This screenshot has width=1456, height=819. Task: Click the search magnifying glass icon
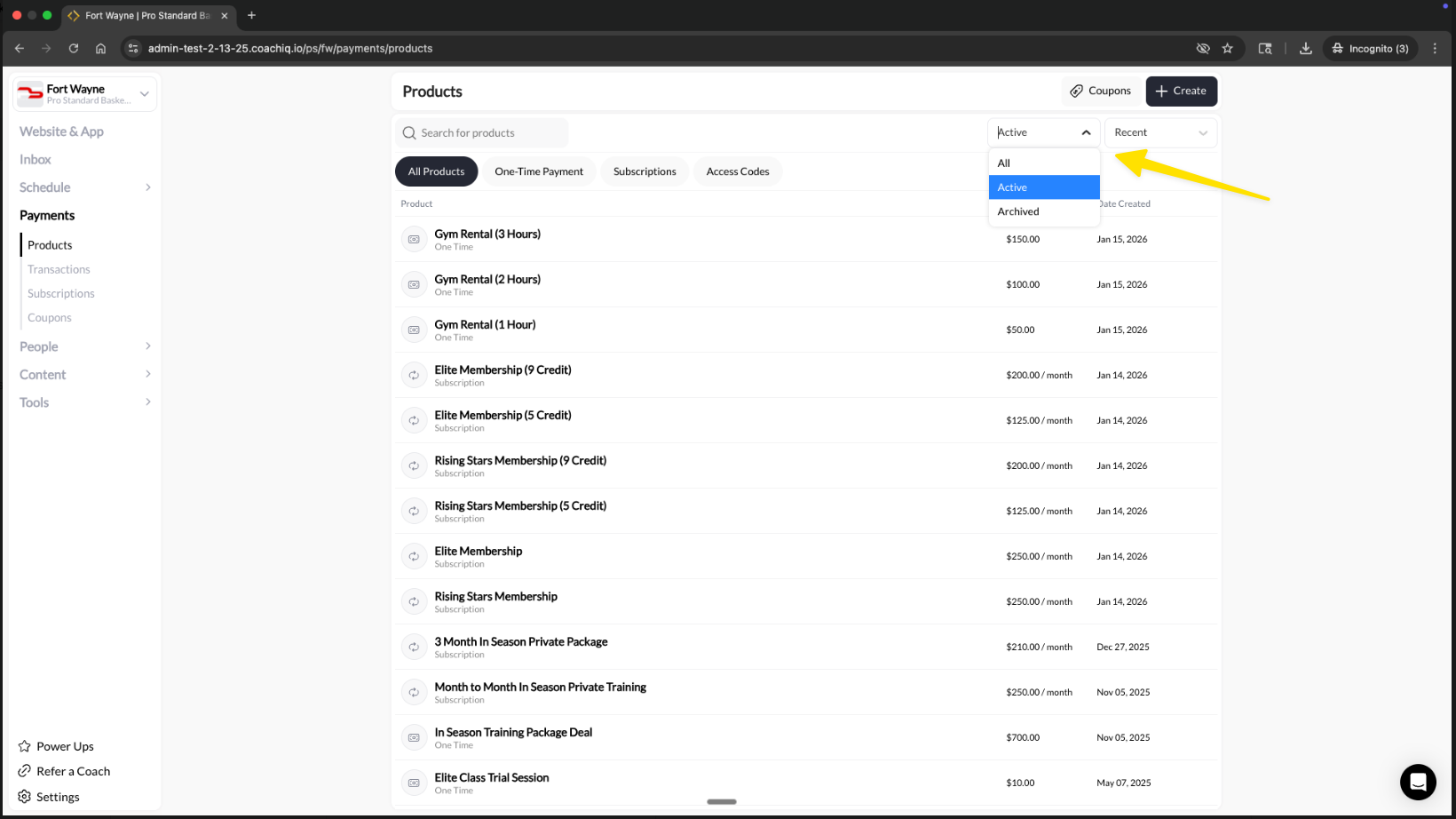(x=409, y=132)
